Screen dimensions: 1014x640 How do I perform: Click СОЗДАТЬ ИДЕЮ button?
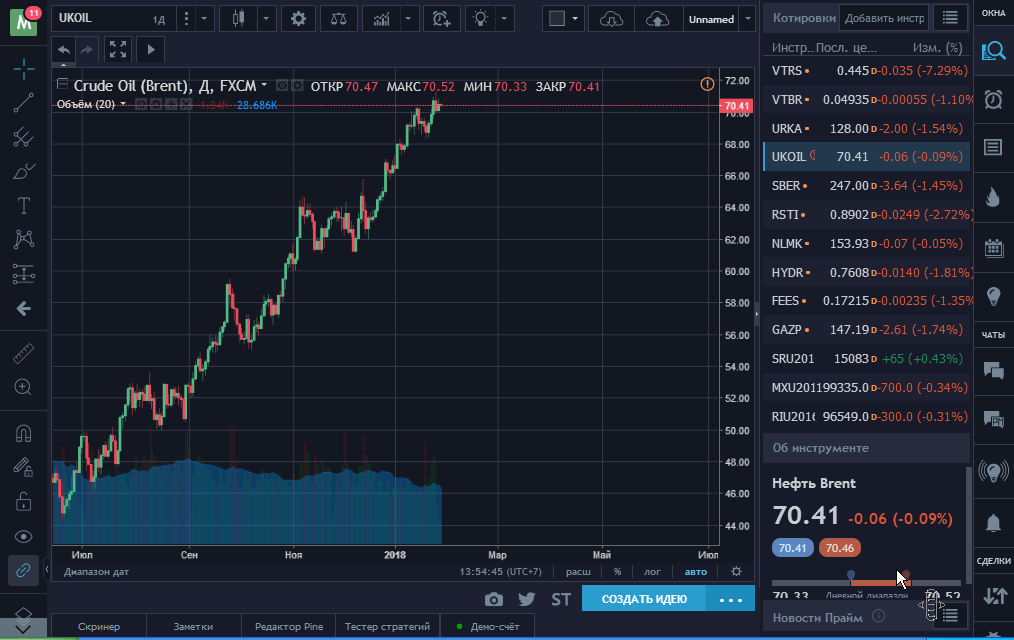(x=644, y=599)
